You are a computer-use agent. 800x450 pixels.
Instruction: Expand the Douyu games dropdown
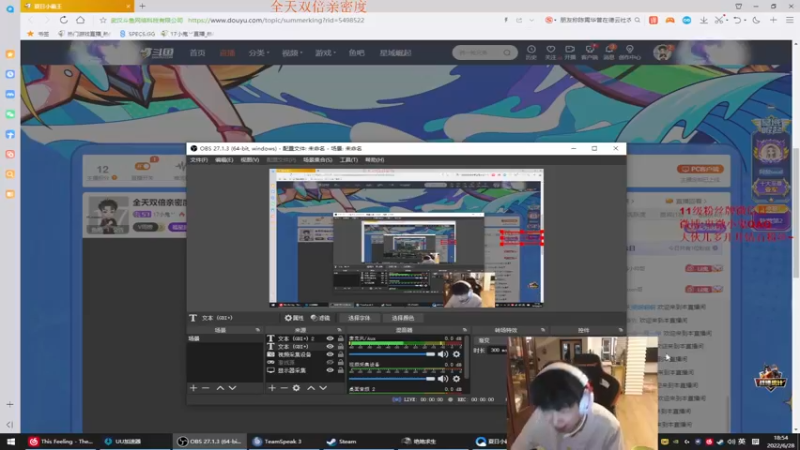click(x=325, y=53)
